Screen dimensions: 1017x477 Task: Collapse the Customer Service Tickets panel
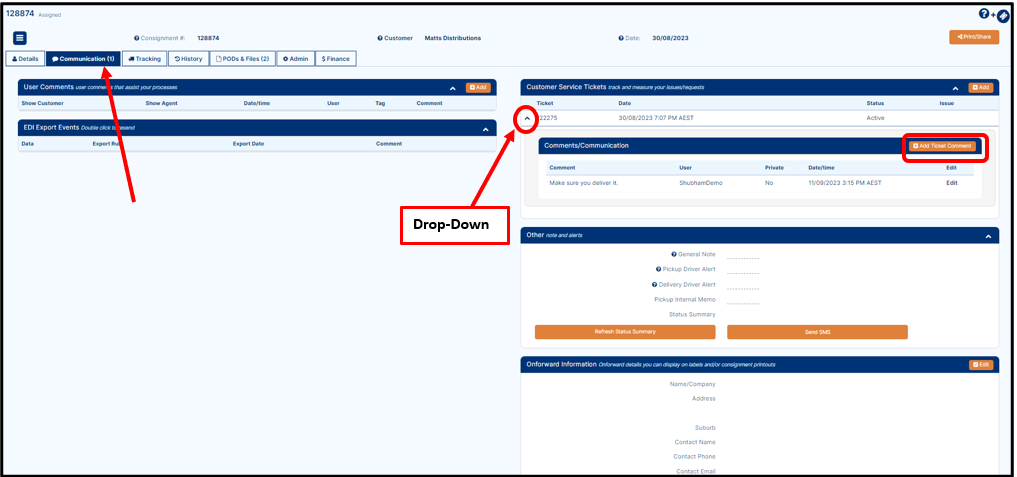point(955,88)
